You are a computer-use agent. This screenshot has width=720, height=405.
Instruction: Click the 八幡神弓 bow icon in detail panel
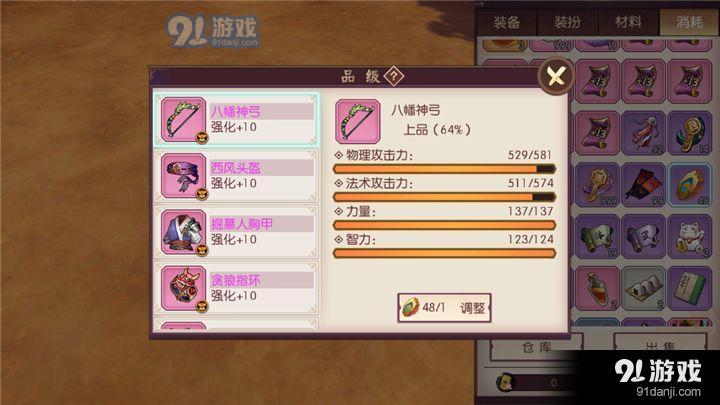coord(358,122)
